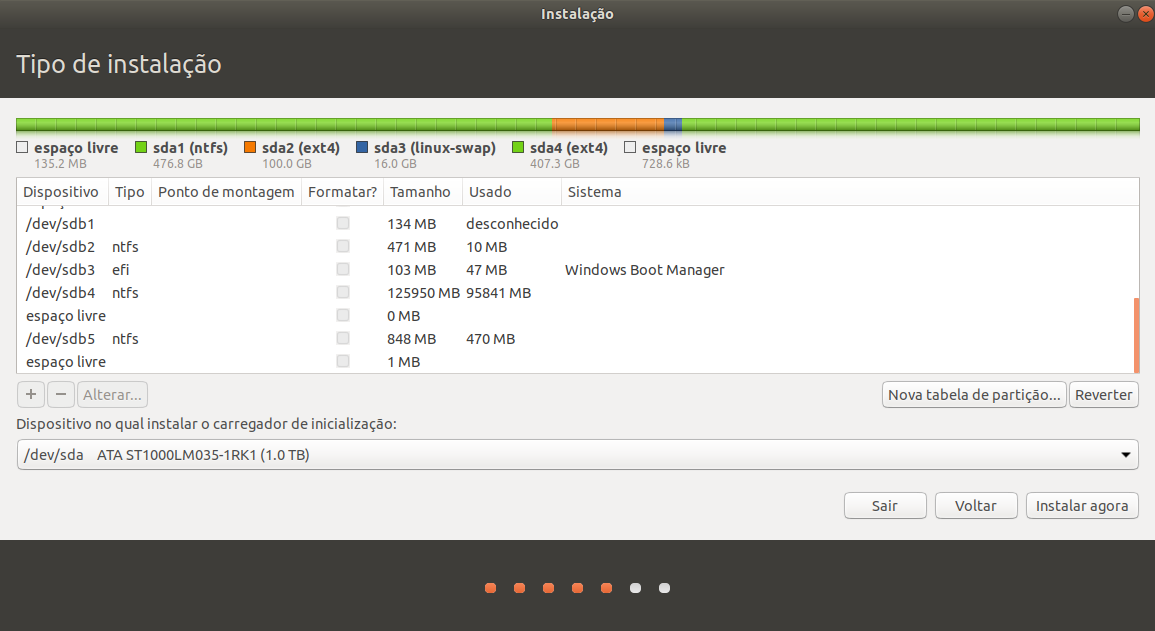Click the blue sda3 linux-swap legend square
The width and height of the screenshot is (1155, 631).
click(x=362, y=148)
